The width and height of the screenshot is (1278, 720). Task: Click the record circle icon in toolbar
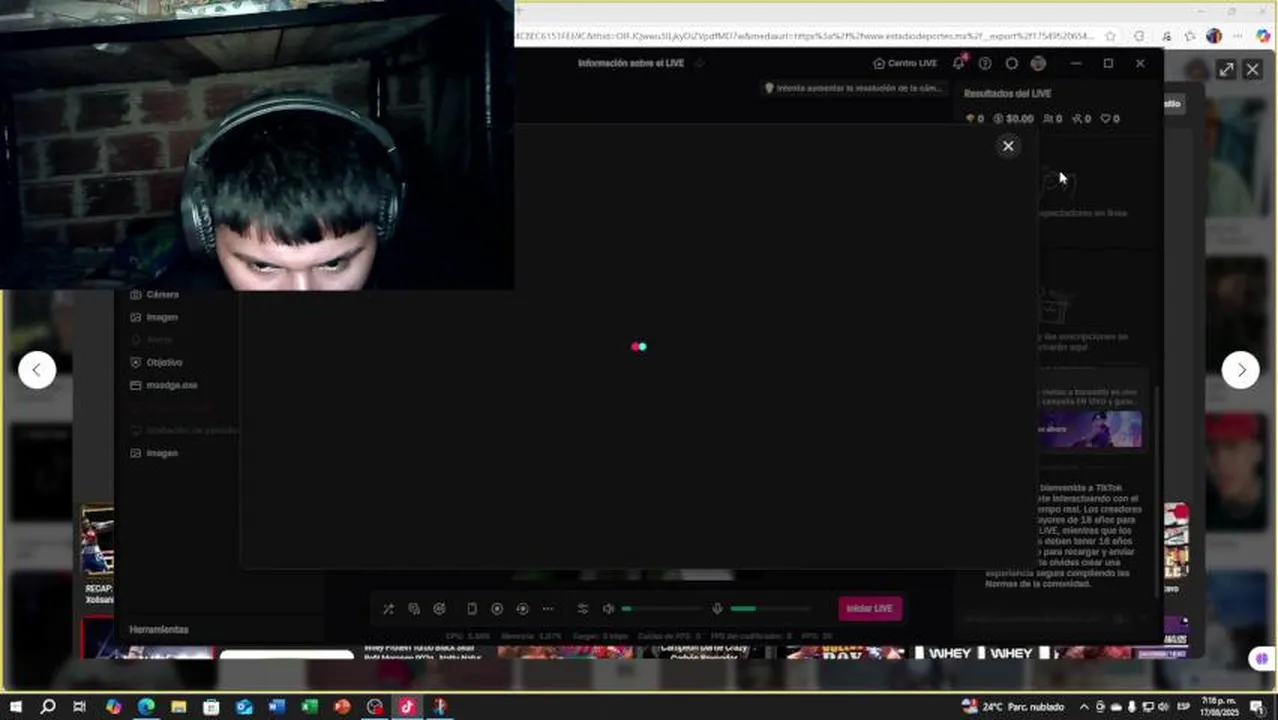496,608
